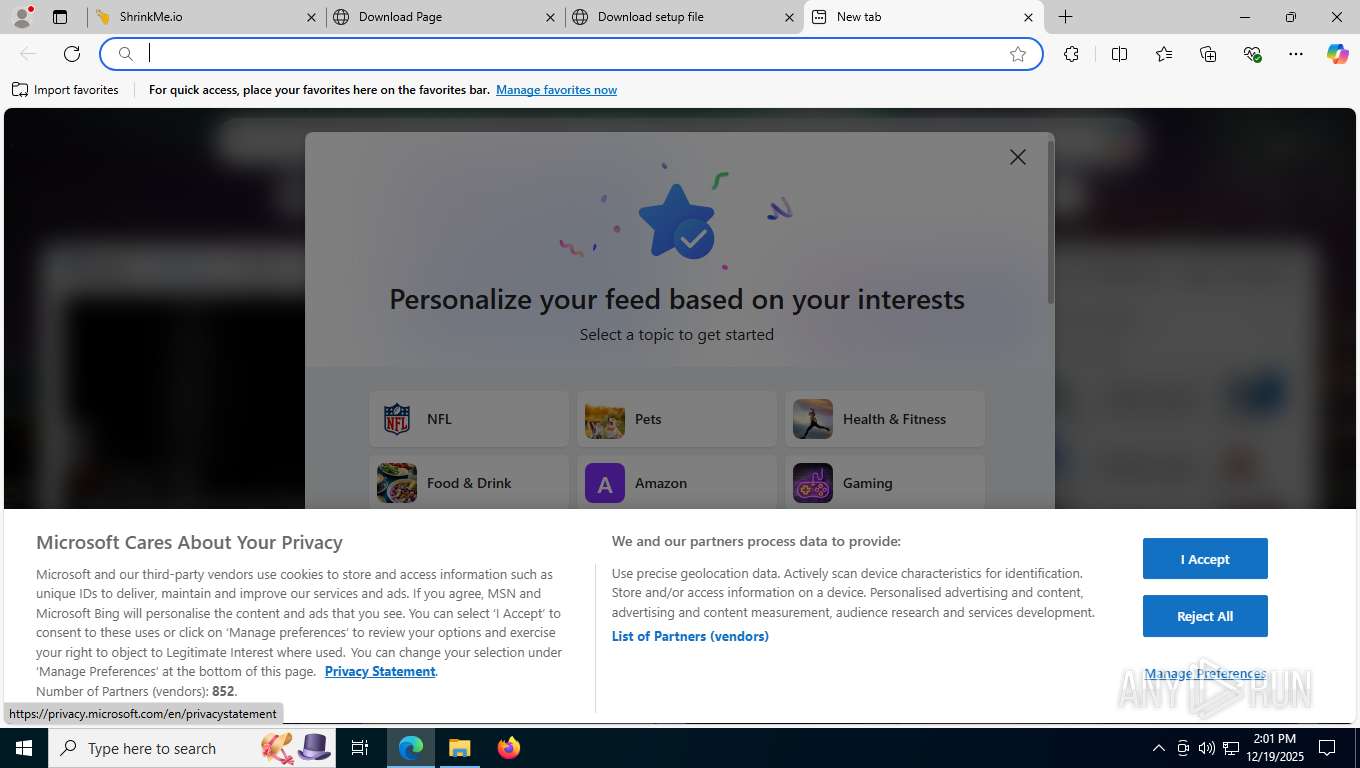Open the Extensions puzzle icon
1360x768 pixels.
(1071, 54)
